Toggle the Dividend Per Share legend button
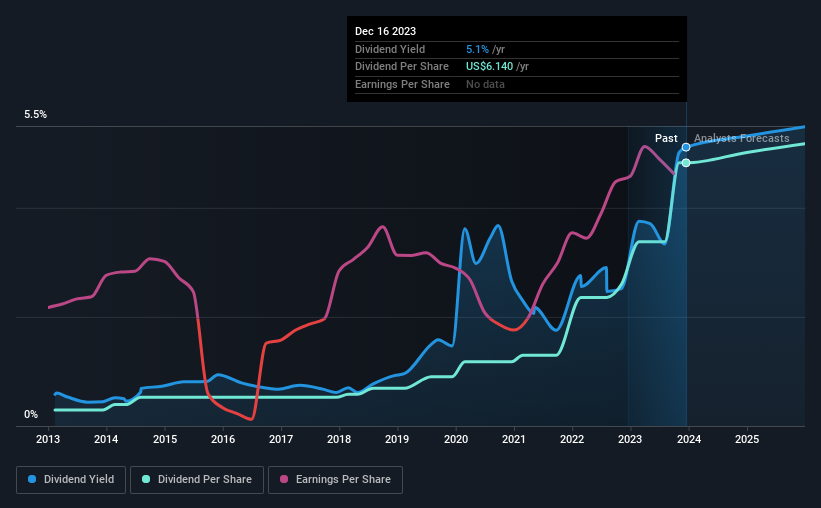 click(x=197, y=480)
